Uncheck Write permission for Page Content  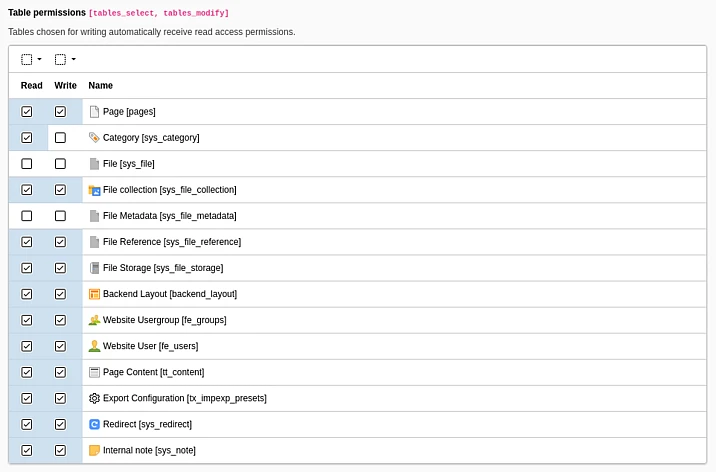[x=60, y=372]
